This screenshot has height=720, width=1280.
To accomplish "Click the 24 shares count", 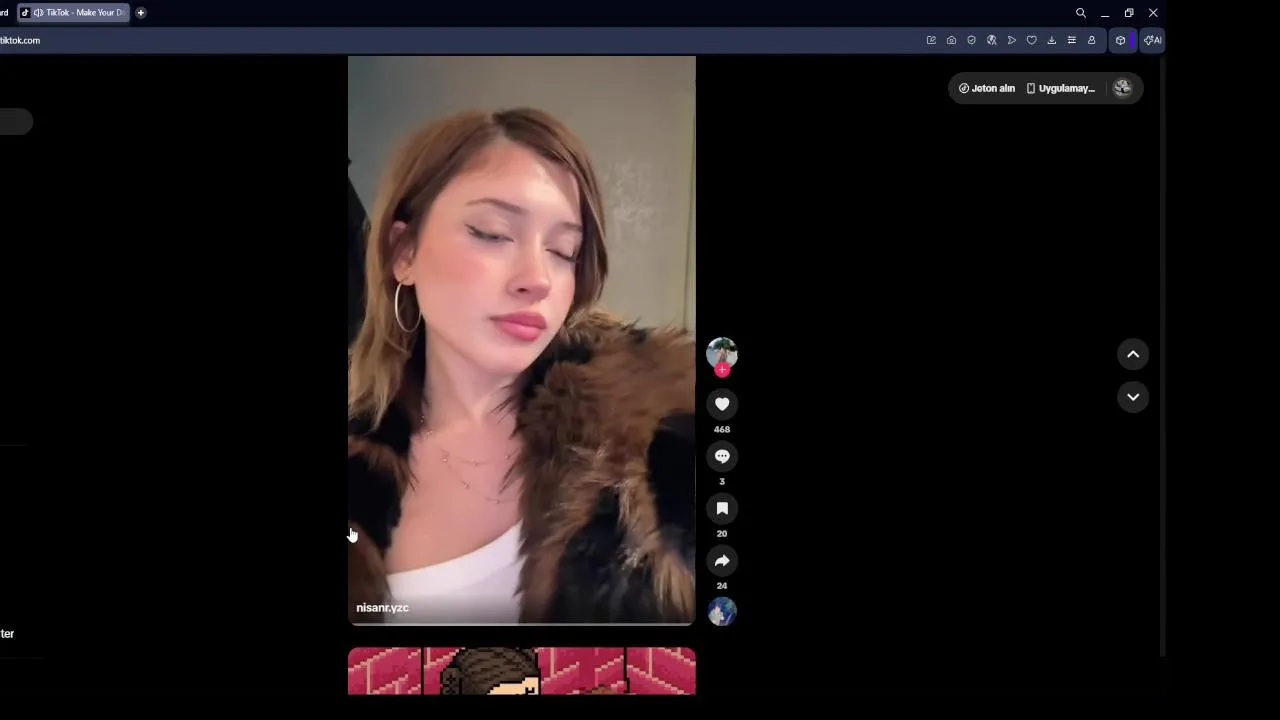I will (x=722, y=586).
